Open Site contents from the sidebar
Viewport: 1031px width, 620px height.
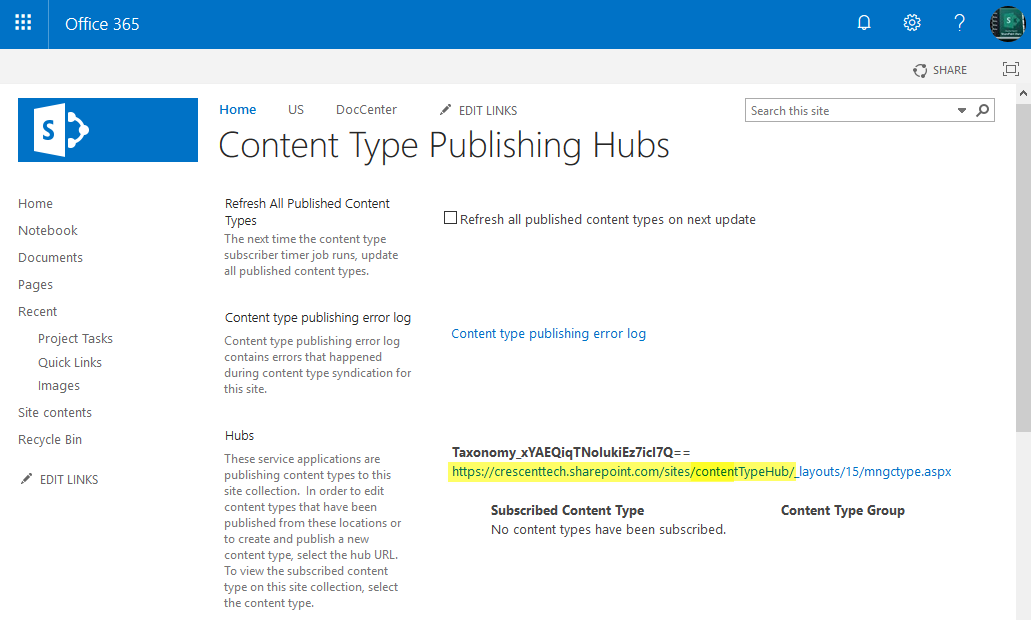pyautogui.click(x=54, y=412)
